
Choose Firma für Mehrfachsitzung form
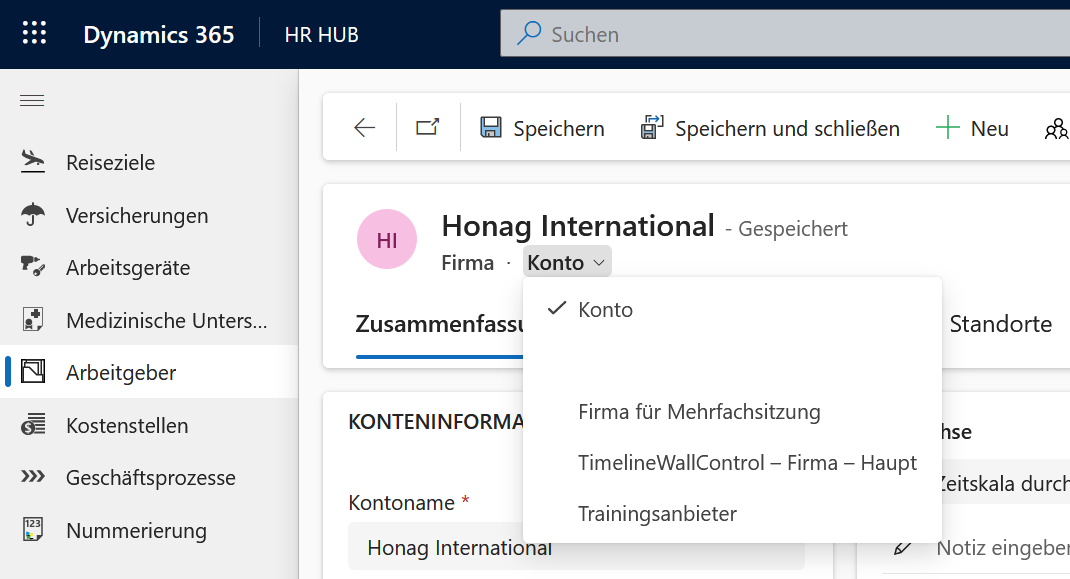pos(698,411)
